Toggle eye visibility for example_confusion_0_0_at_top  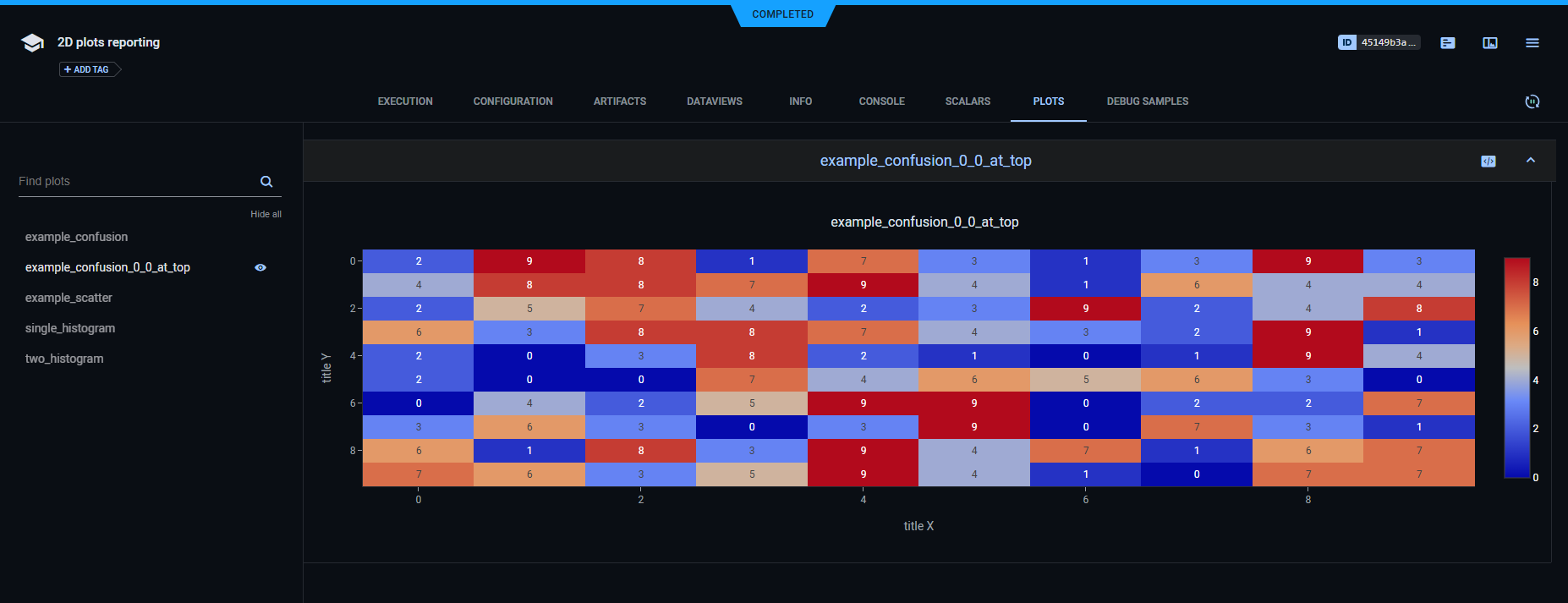(260, 267)
